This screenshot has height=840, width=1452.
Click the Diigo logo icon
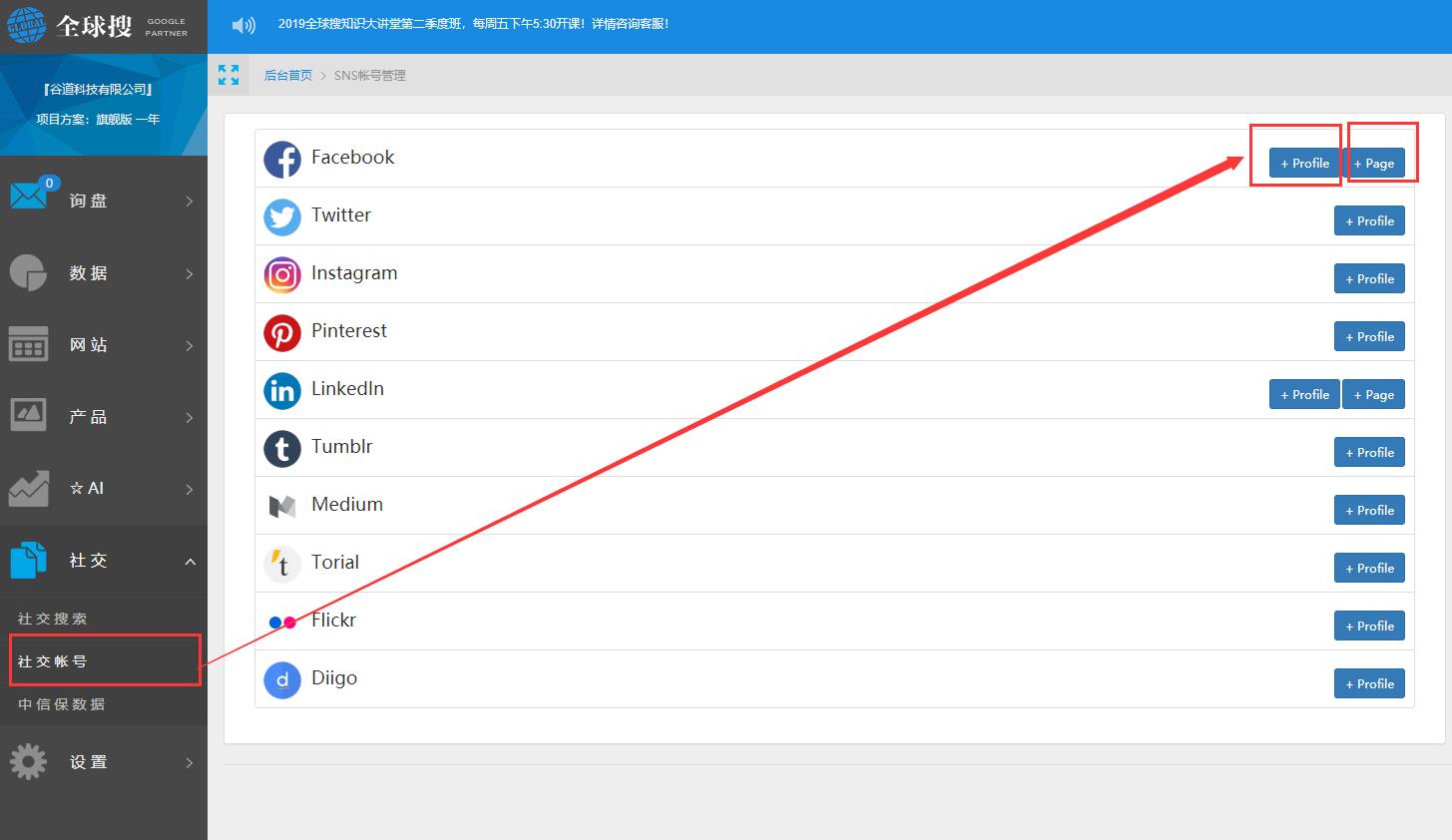[282, 679]
